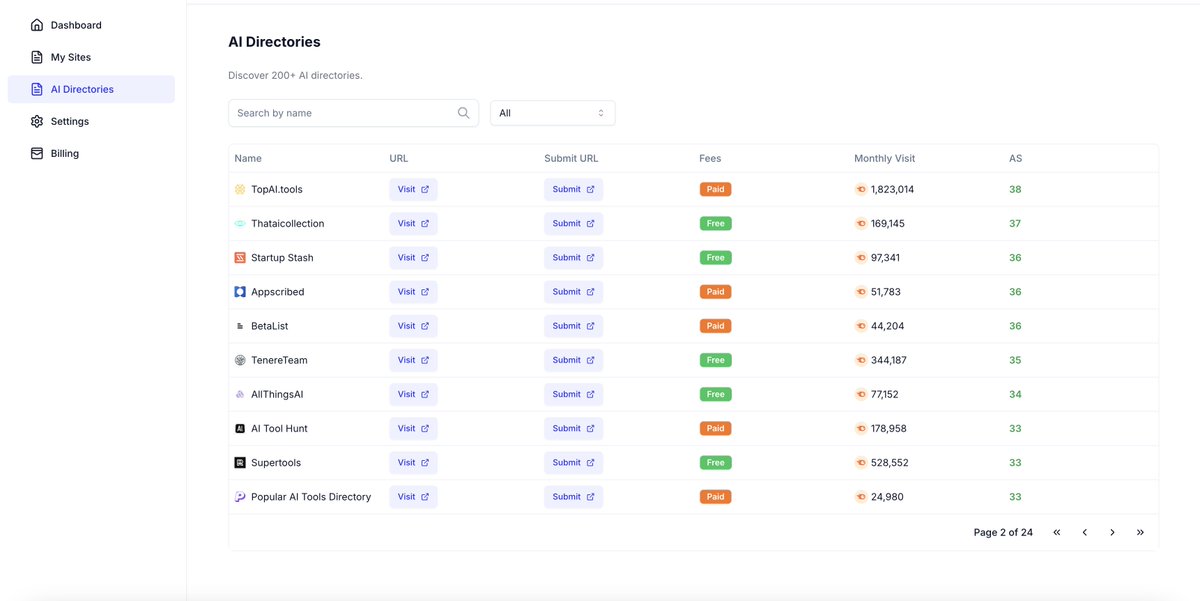1200x601 pixels.
Task: Visit the AI Tool Hunt site
Action: (x=413, y=428)
